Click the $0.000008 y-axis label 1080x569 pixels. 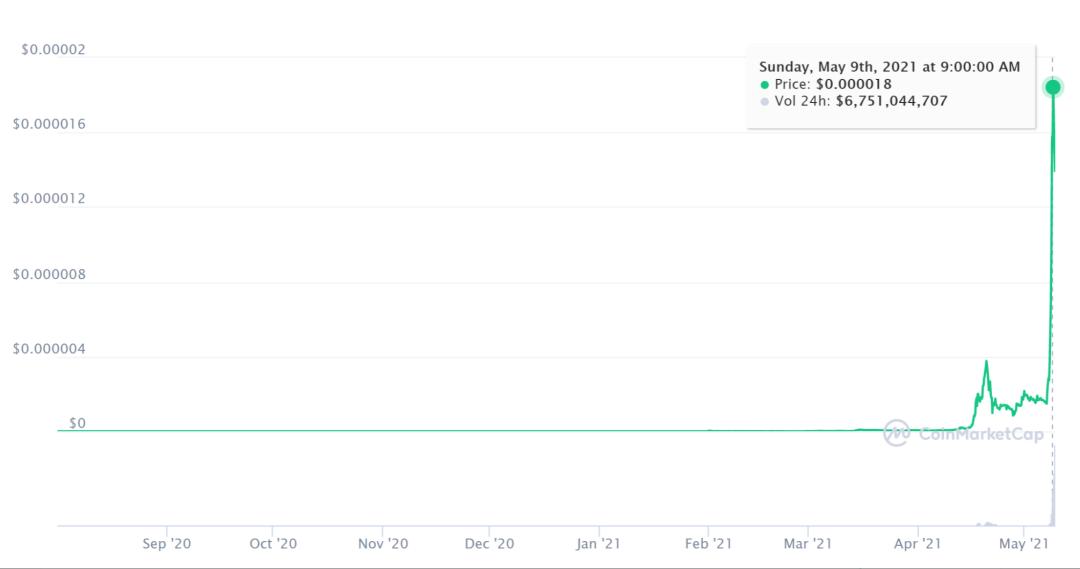[x=49, y=275]
